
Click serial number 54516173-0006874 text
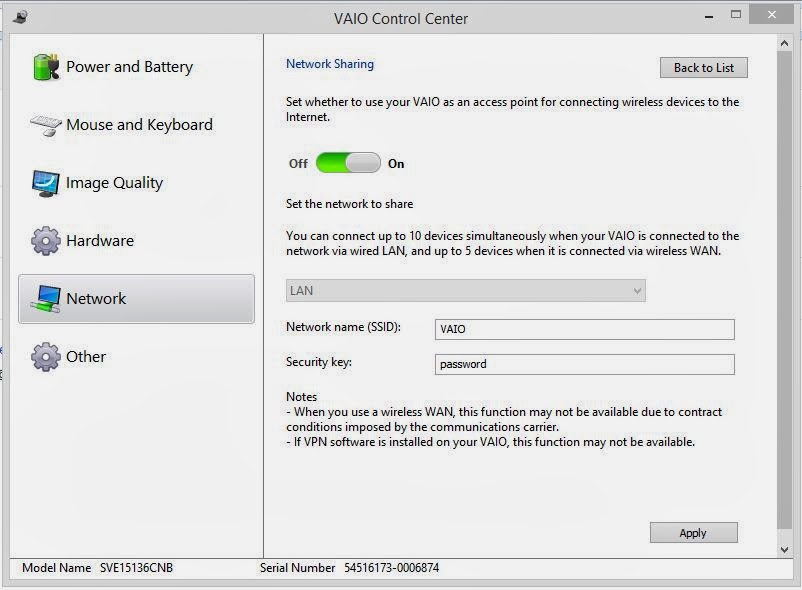pos(391,568)
